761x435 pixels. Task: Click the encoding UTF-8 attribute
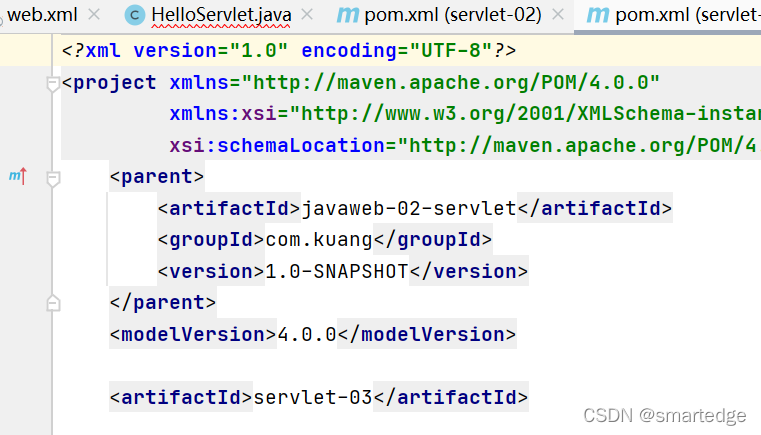tap(397, 50)
